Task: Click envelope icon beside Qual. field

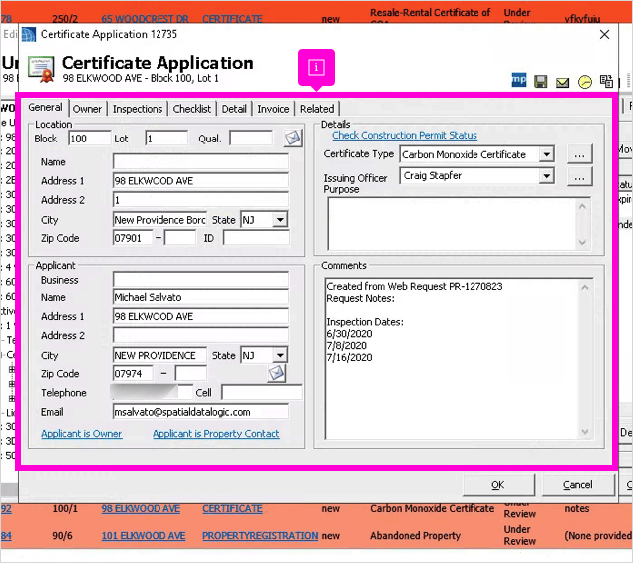Action: (293, 138)
